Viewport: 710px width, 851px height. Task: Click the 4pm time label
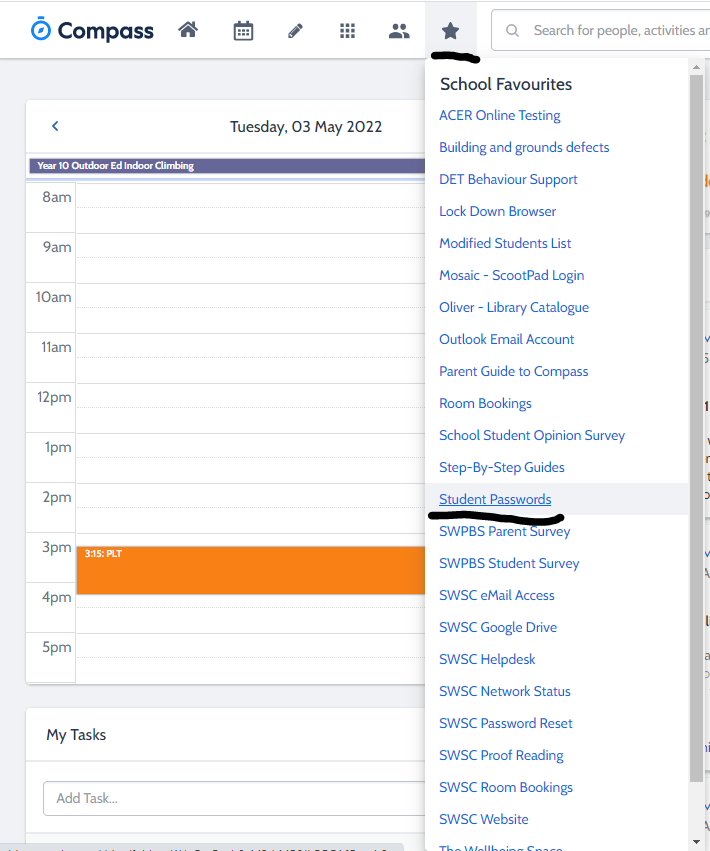(x=57, y=598)
